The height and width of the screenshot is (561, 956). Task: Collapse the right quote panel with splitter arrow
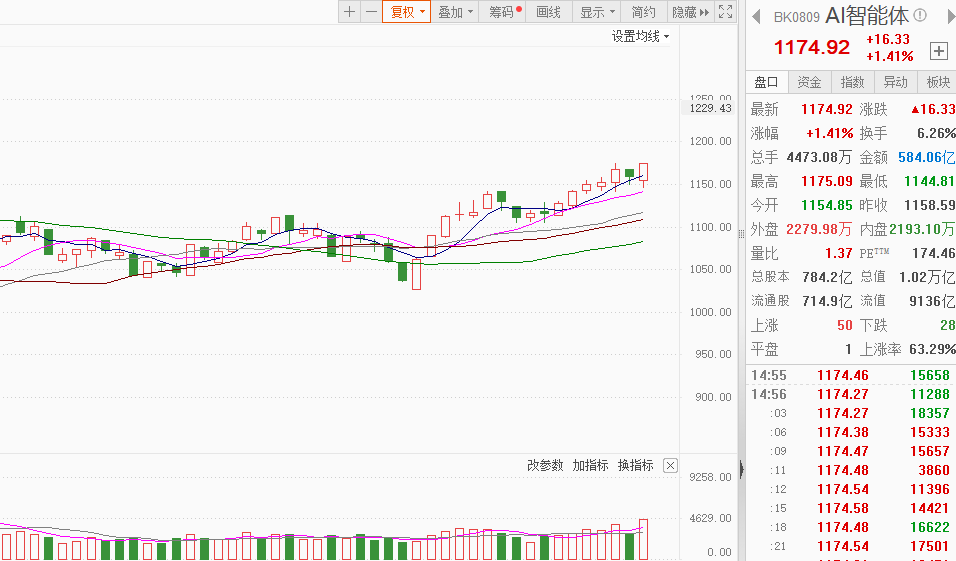[740, 469]
